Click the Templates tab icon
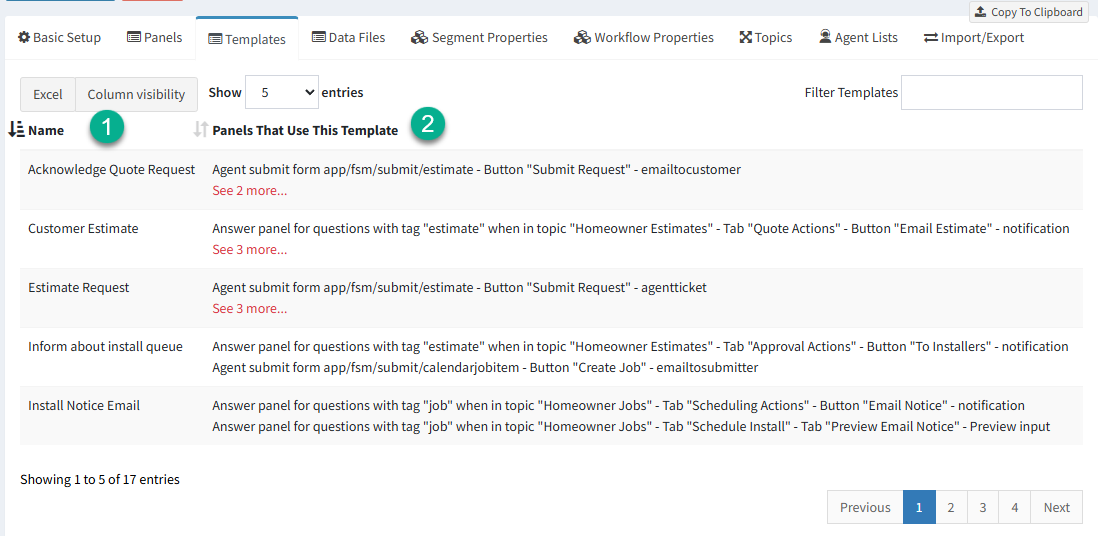 click(215, 39)
